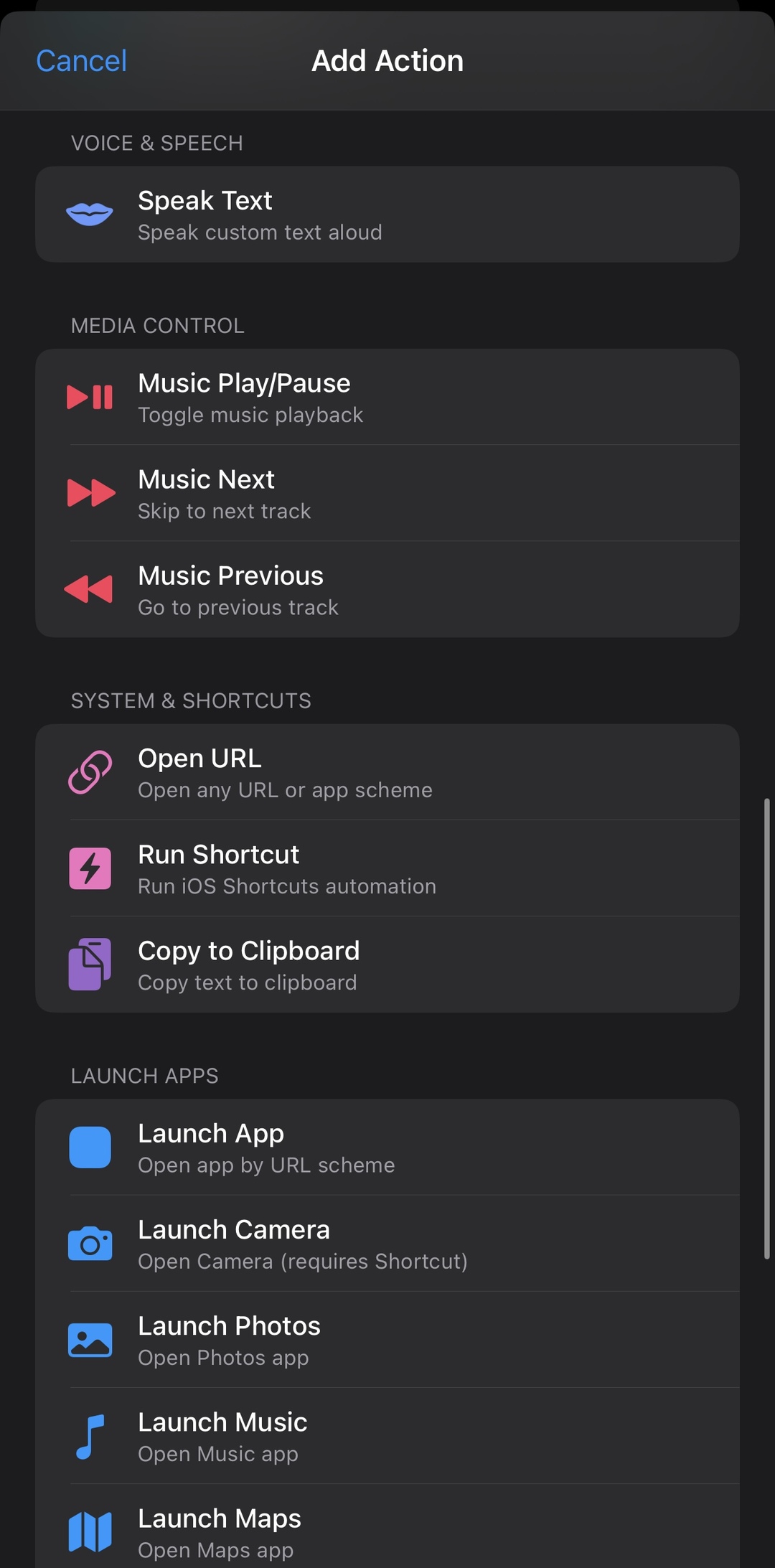Tap the Open URL chain-link icon
Image resolution: width=775 pixels, height=1568 pixels.
(90, 772)
